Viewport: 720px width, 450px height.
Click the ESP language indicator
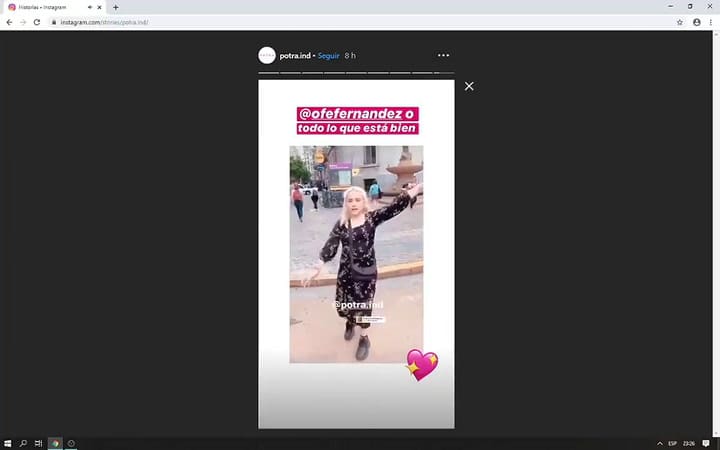(672, 443)
